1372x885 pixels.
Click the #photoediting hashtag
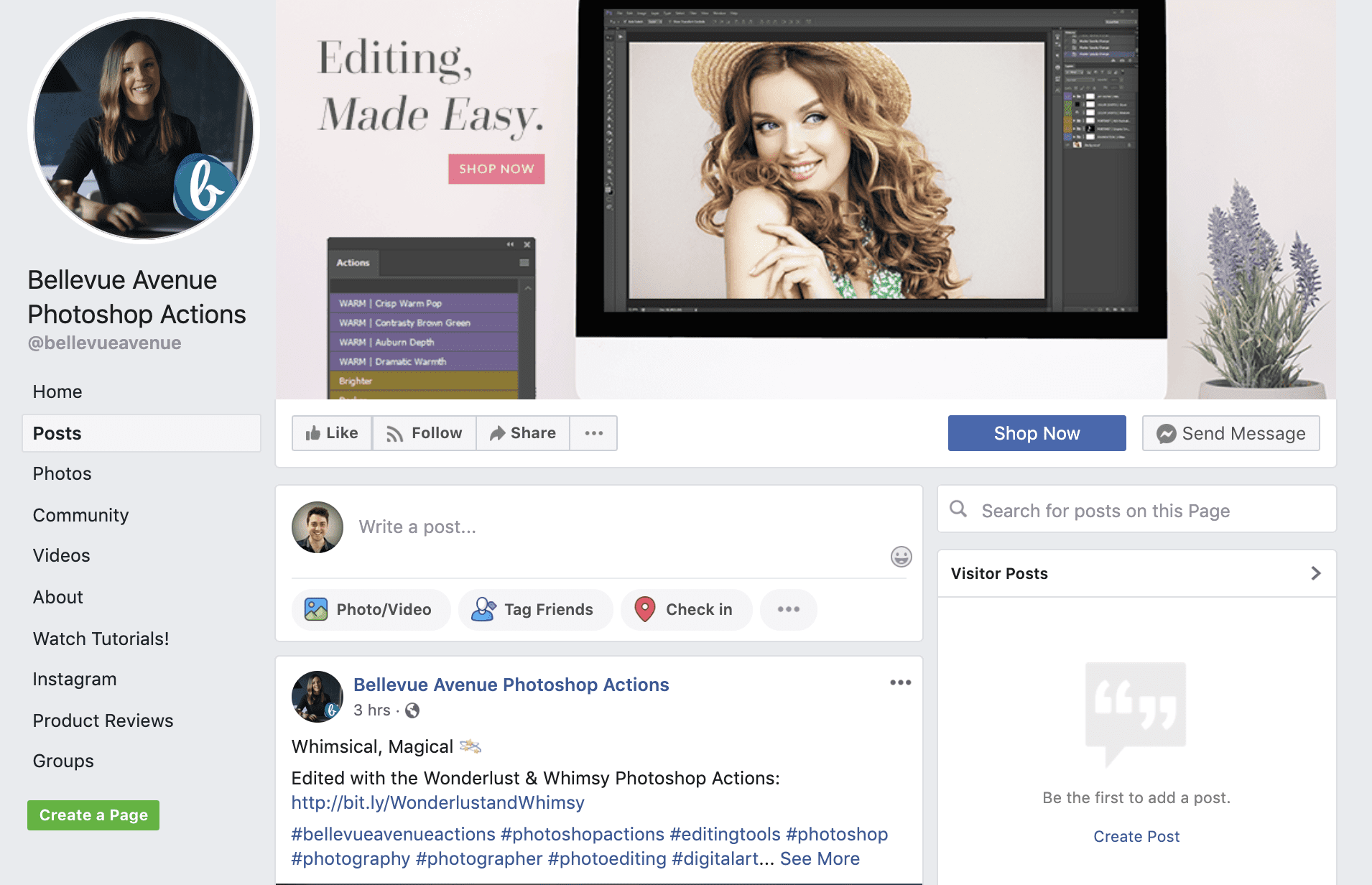click(607, 858)
